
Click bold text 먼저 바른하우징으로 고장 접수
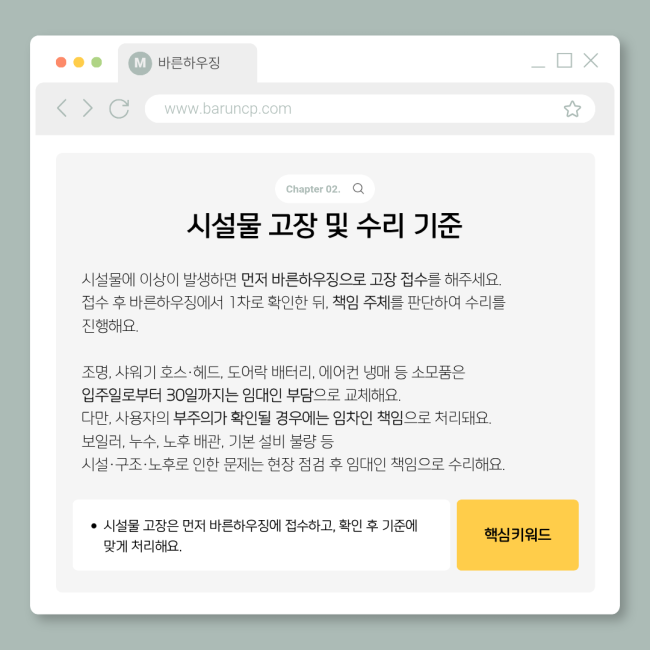coord(334,279)
